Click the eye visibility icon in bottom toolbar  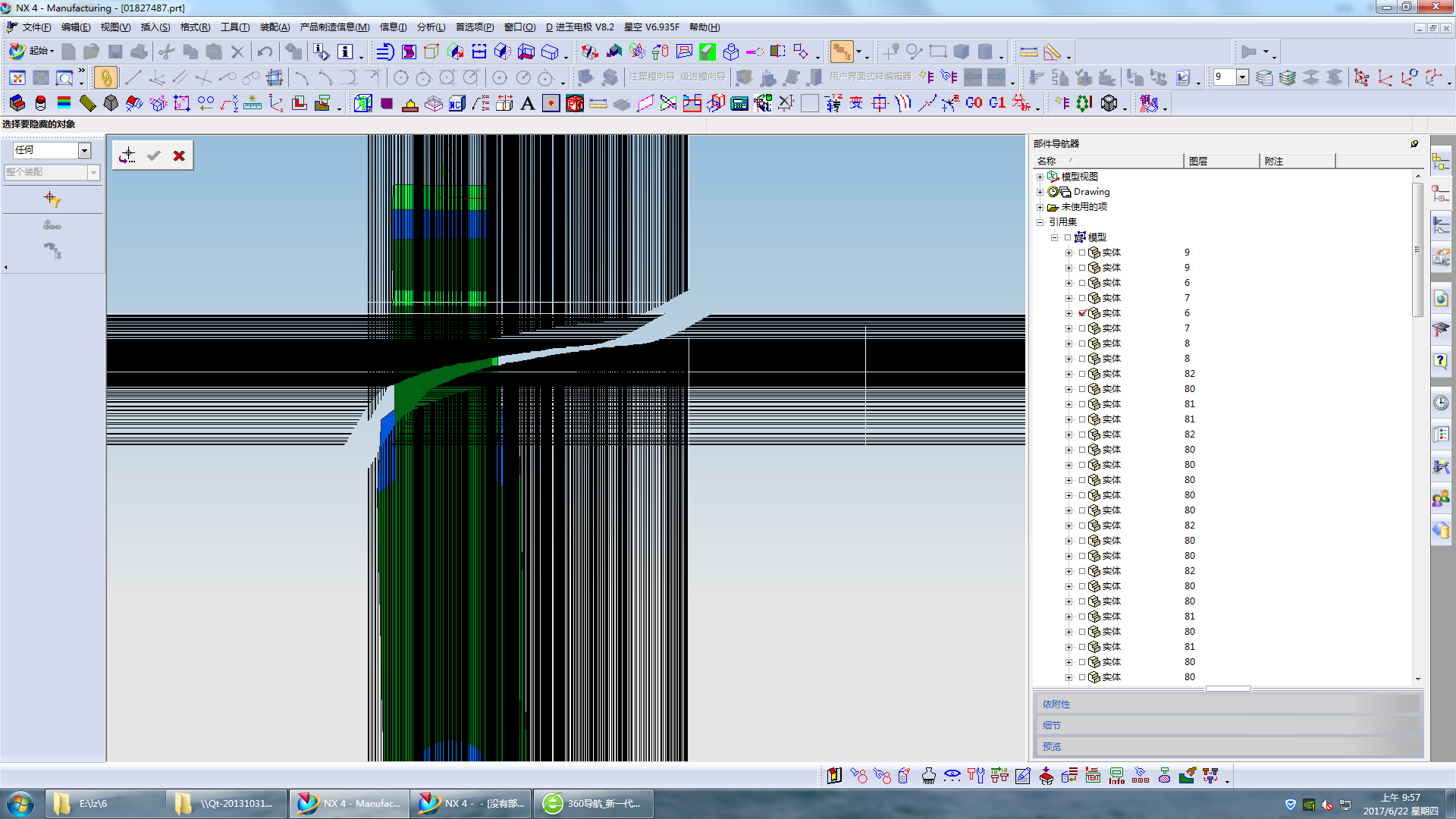952,776
